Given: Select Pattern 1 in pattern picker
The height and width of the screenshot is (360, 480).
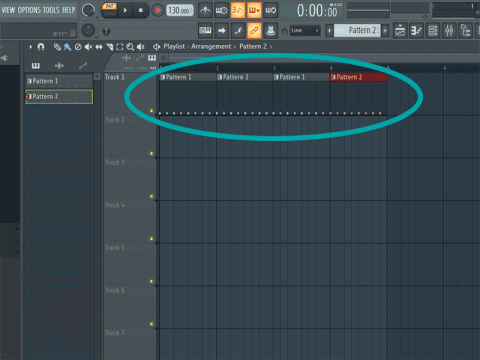Looking at the screenshot, I should (59, 81).
